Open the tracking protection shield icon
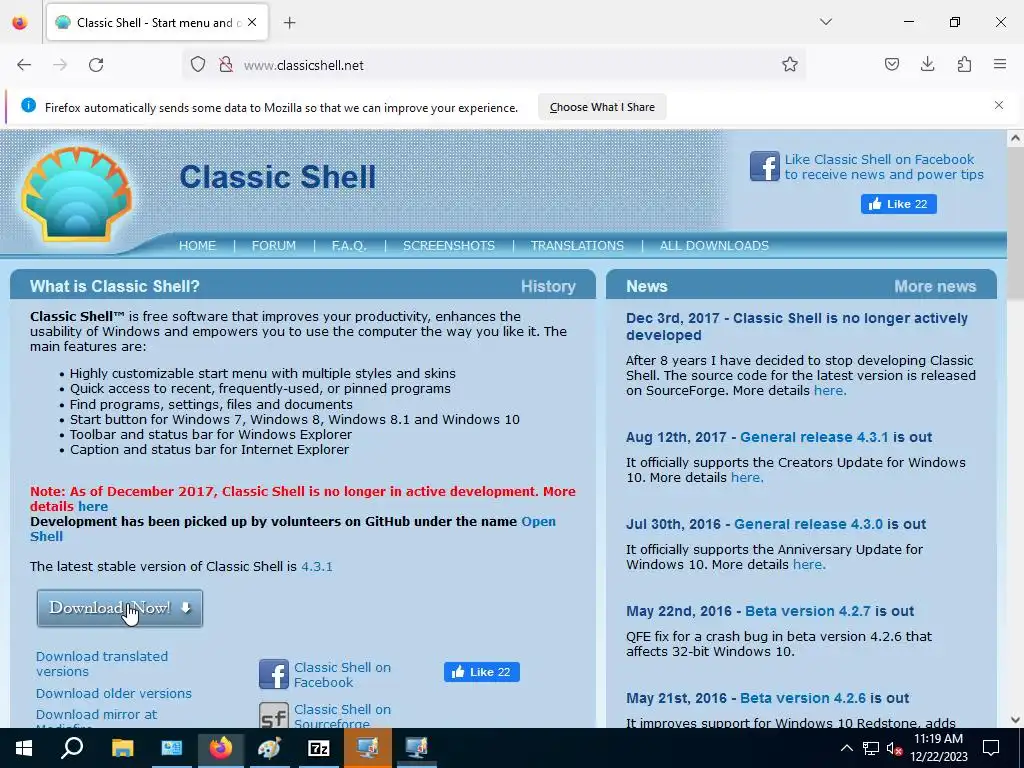1024x768 pixels. click(x=198, y=65)
